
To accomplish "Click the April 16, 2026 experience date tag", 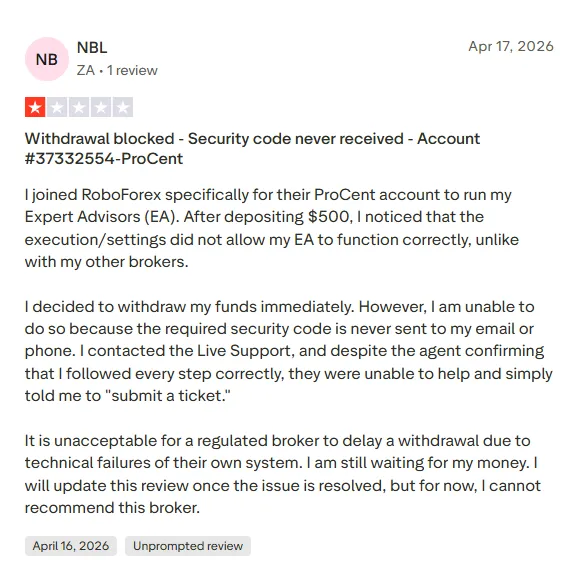I will tap(71, 546).
